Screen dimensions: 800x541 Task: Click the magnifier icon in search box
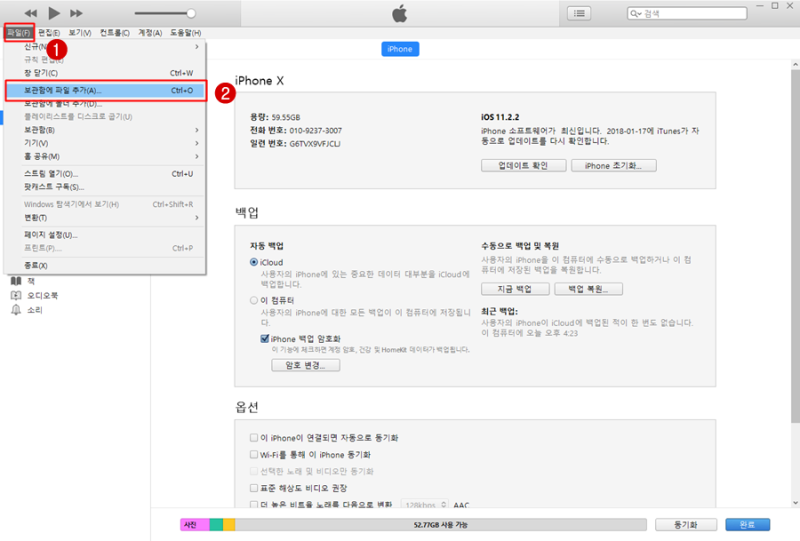pos(635,14)
